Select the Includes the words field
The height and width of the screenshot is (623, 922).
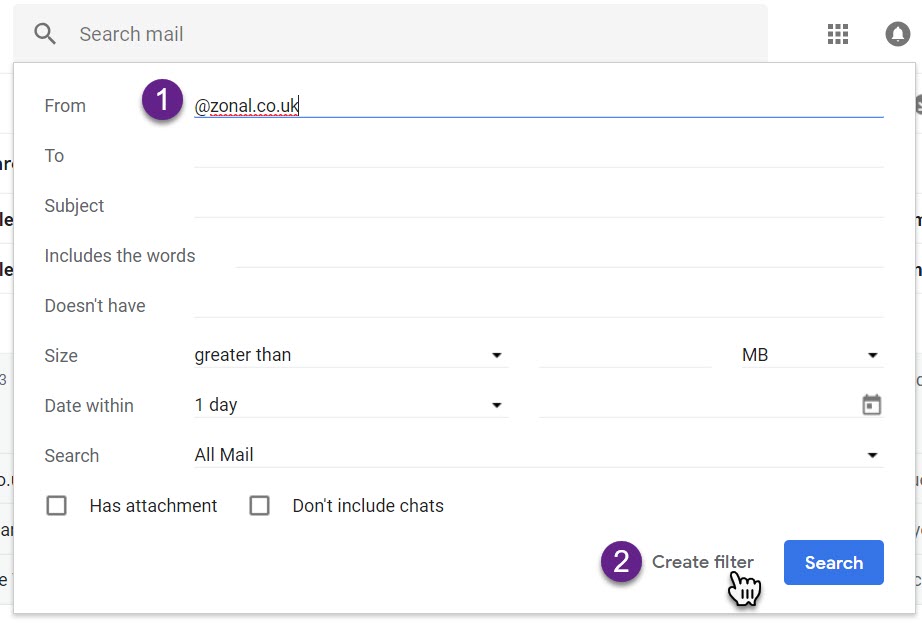tap(559, 256)
